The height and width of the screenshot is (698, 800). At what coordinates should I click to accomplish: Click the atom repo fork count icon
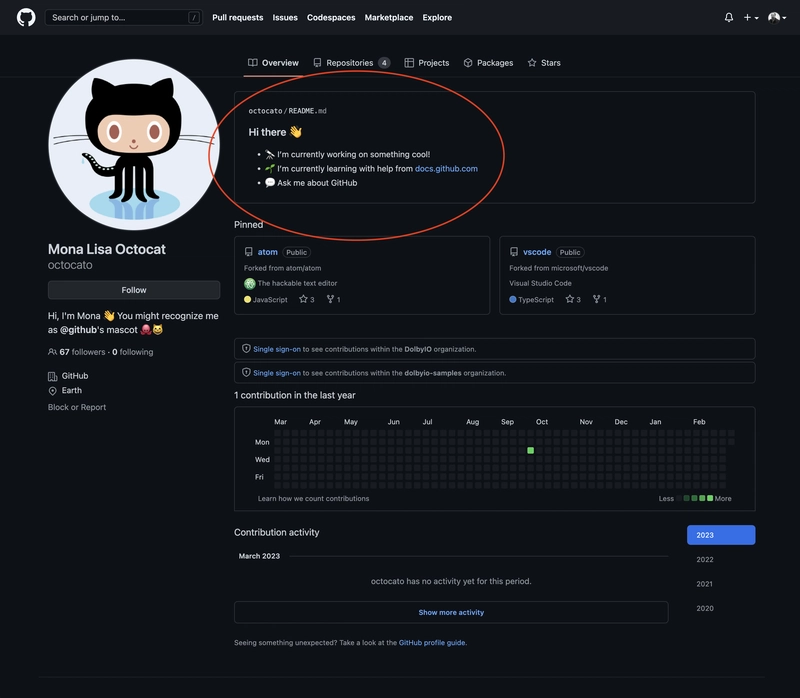coord(331,299)
